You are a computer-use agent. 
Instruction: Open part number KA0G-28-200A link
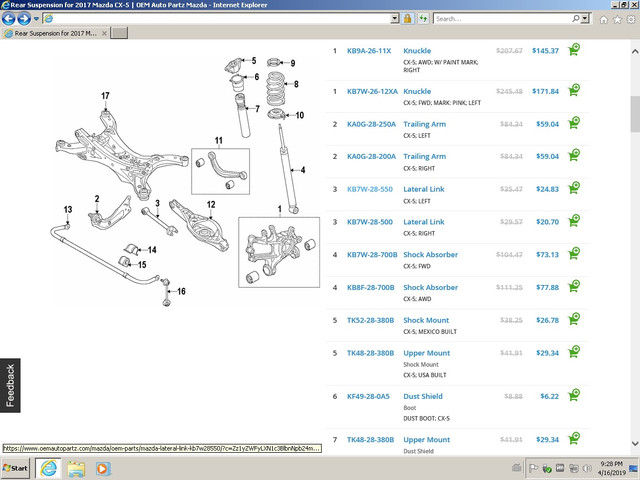[371, 156]
